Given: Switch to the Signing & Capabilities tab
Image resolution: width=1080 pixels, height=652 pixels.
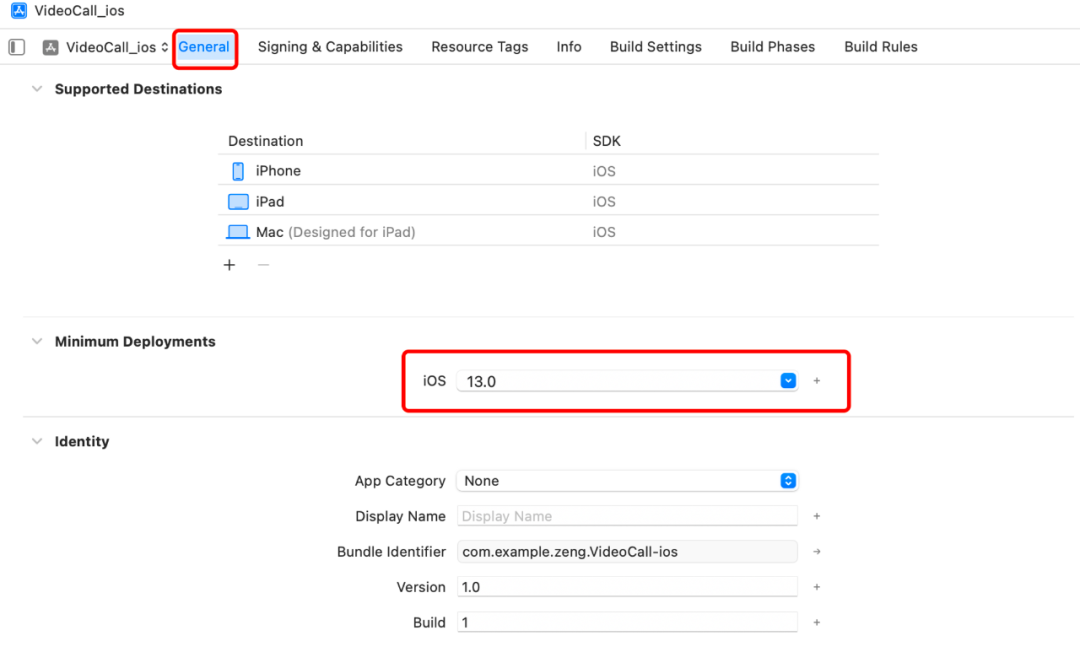Looking at the screenshot, I should point(330,47).
